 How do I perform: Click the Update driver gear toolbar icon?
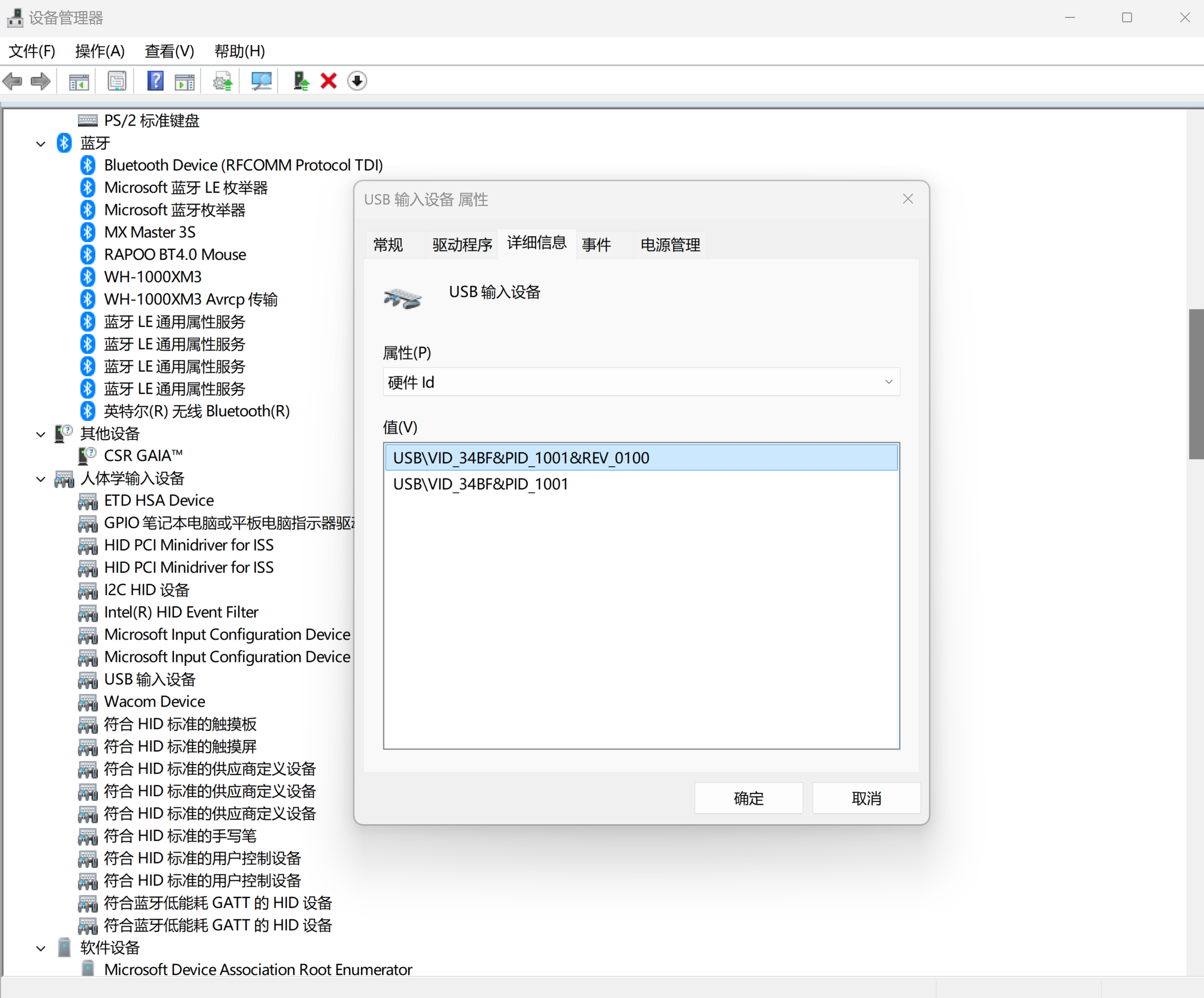pos(223,81)
